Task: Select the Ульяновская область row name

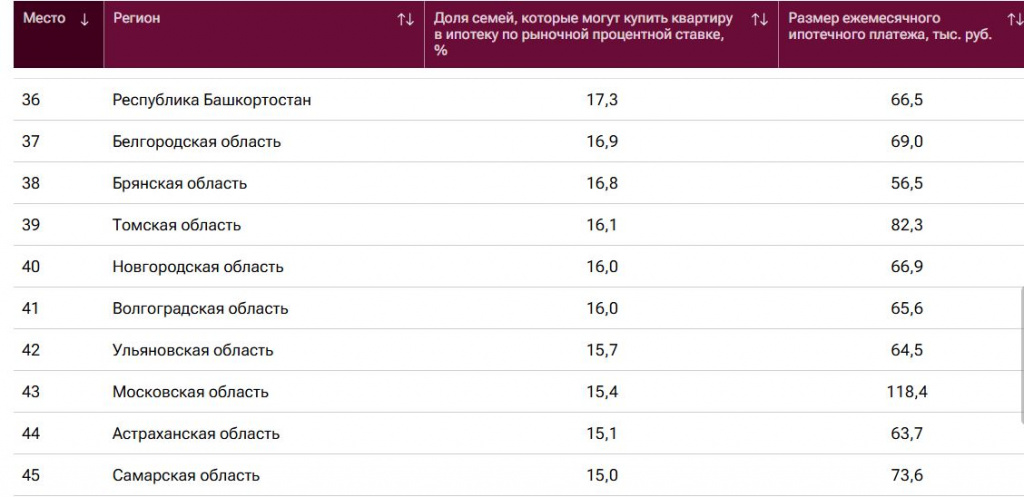Action: (193, 351)
